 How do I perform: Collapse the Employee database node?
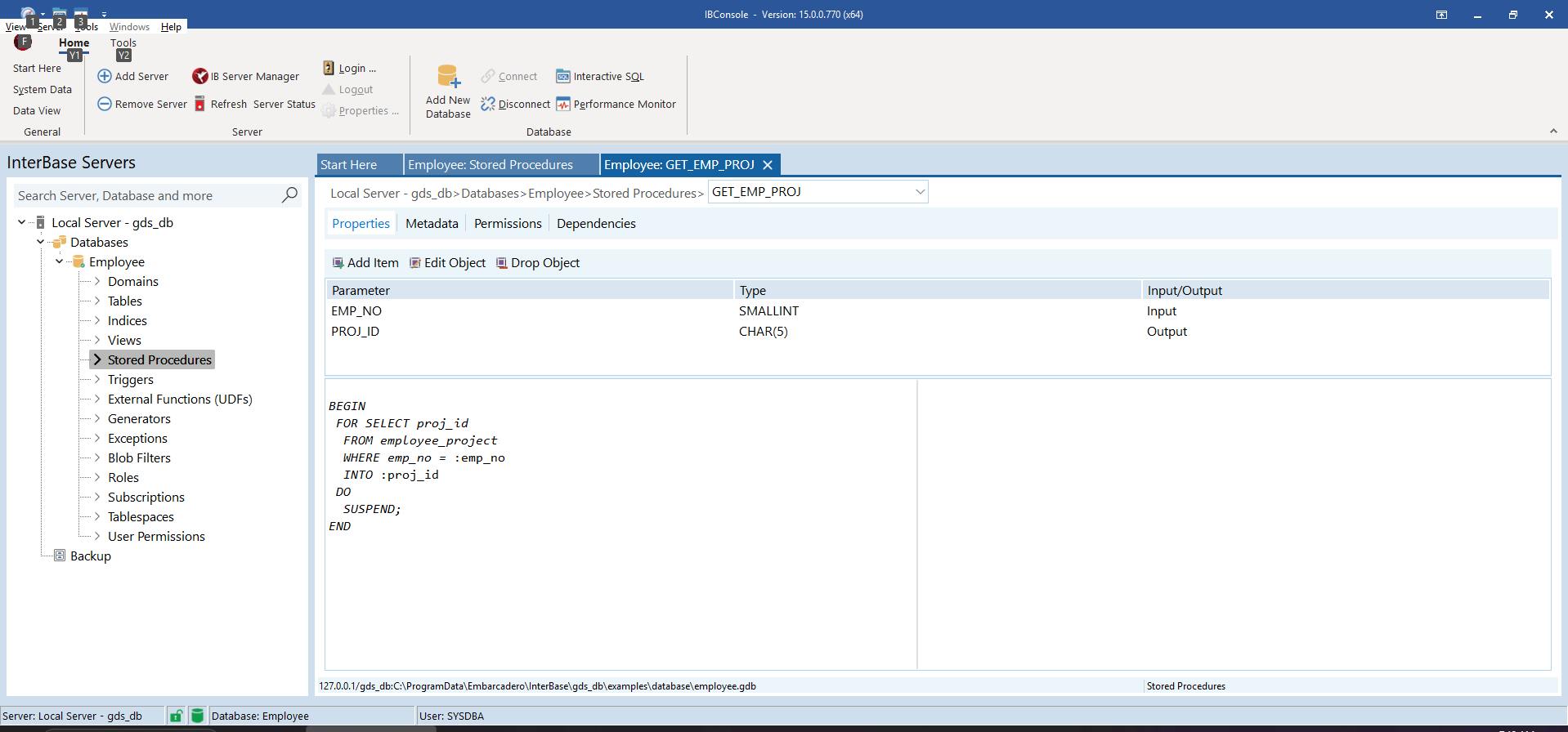(59, 261)
